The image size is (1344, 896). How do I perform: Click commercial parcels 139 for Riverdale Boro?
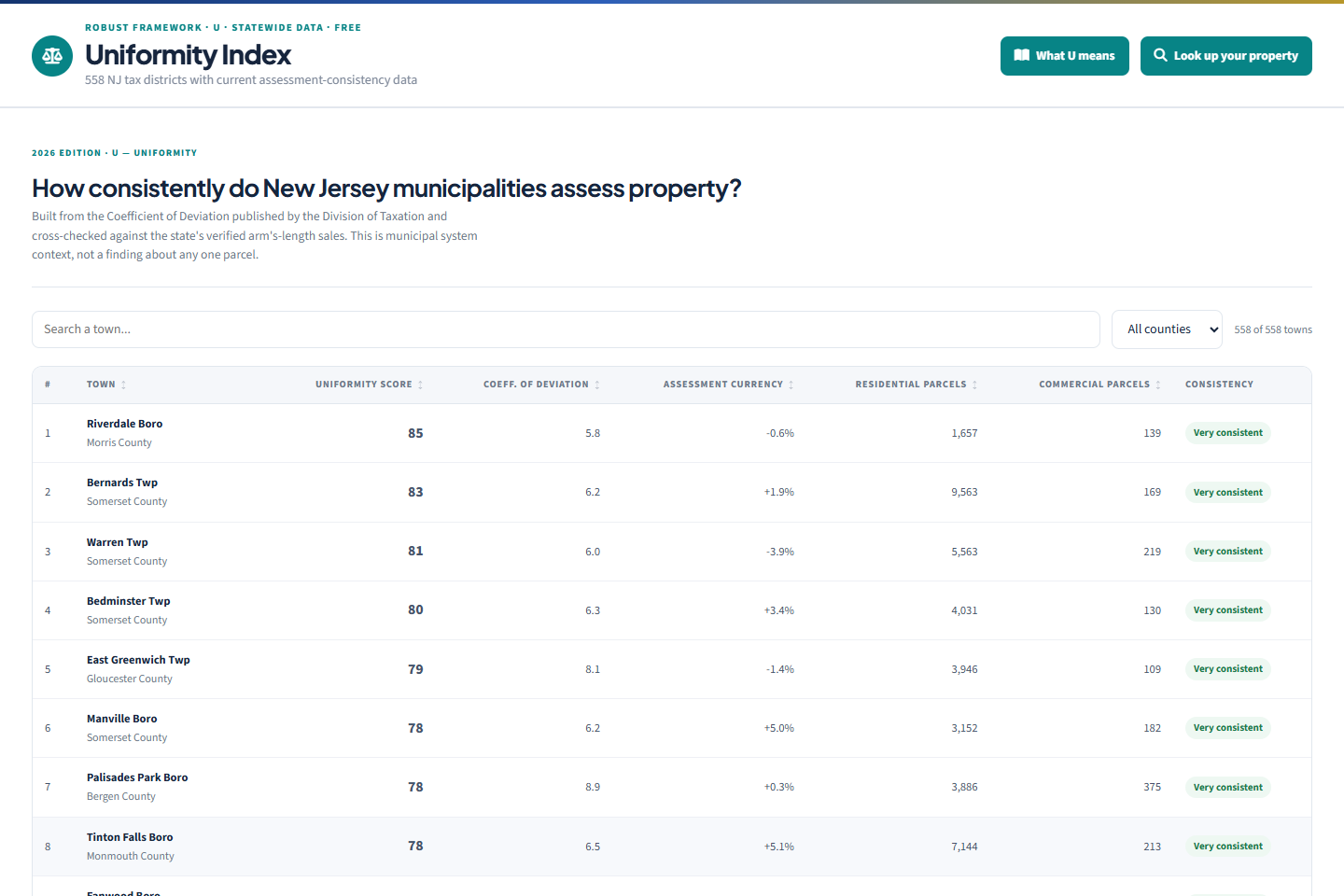point(1153,433)
